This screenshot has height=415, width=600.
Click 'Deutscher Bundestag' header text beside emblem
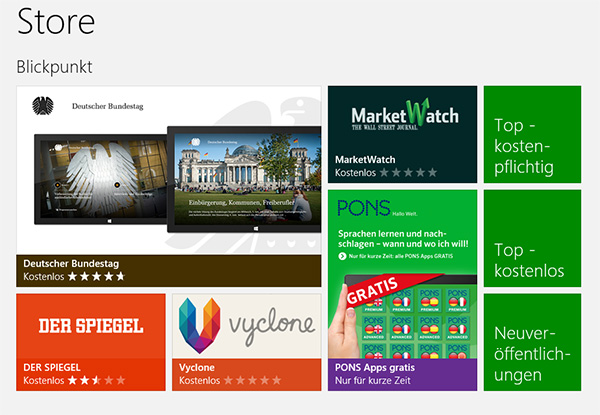pos(108,106)
